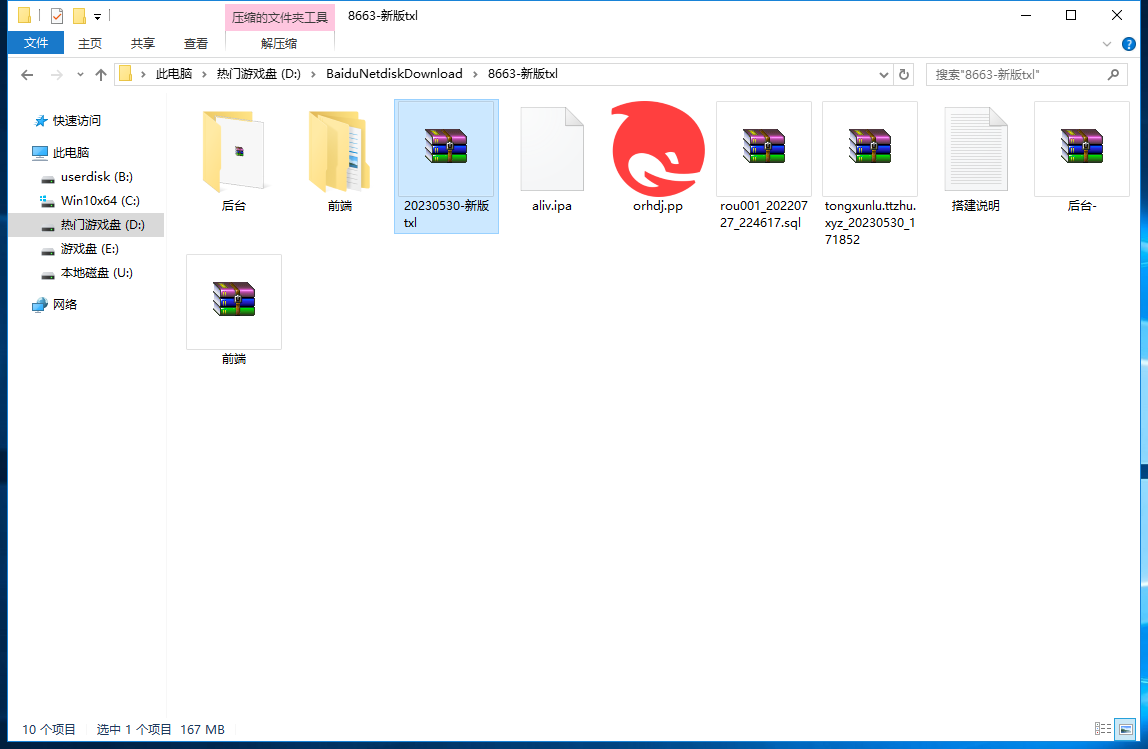The width and height of the screenshot is (1148, 749).
Task: Open the Quick Access Toolbar customize dropdown
Action: click(97, 16)
